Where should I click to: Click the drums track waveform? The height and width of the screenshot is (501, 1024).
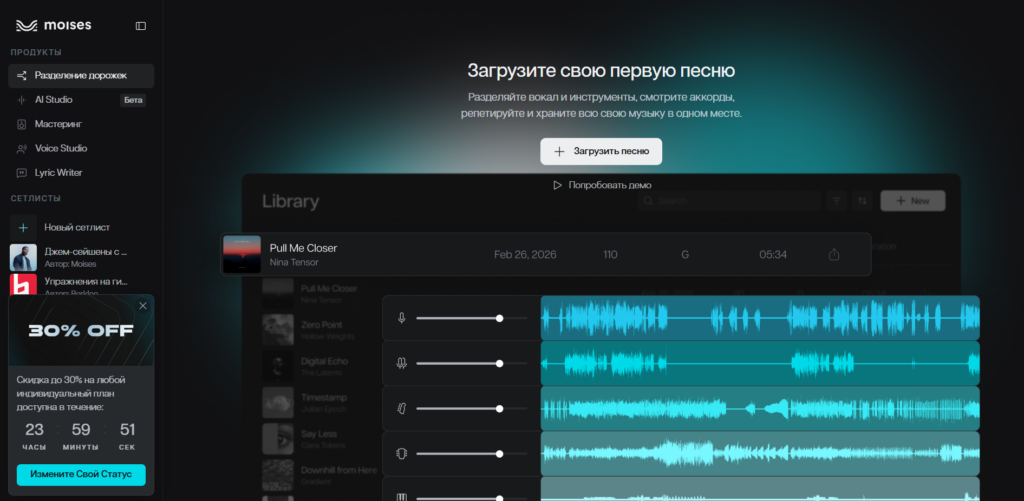tap(760, 453)
